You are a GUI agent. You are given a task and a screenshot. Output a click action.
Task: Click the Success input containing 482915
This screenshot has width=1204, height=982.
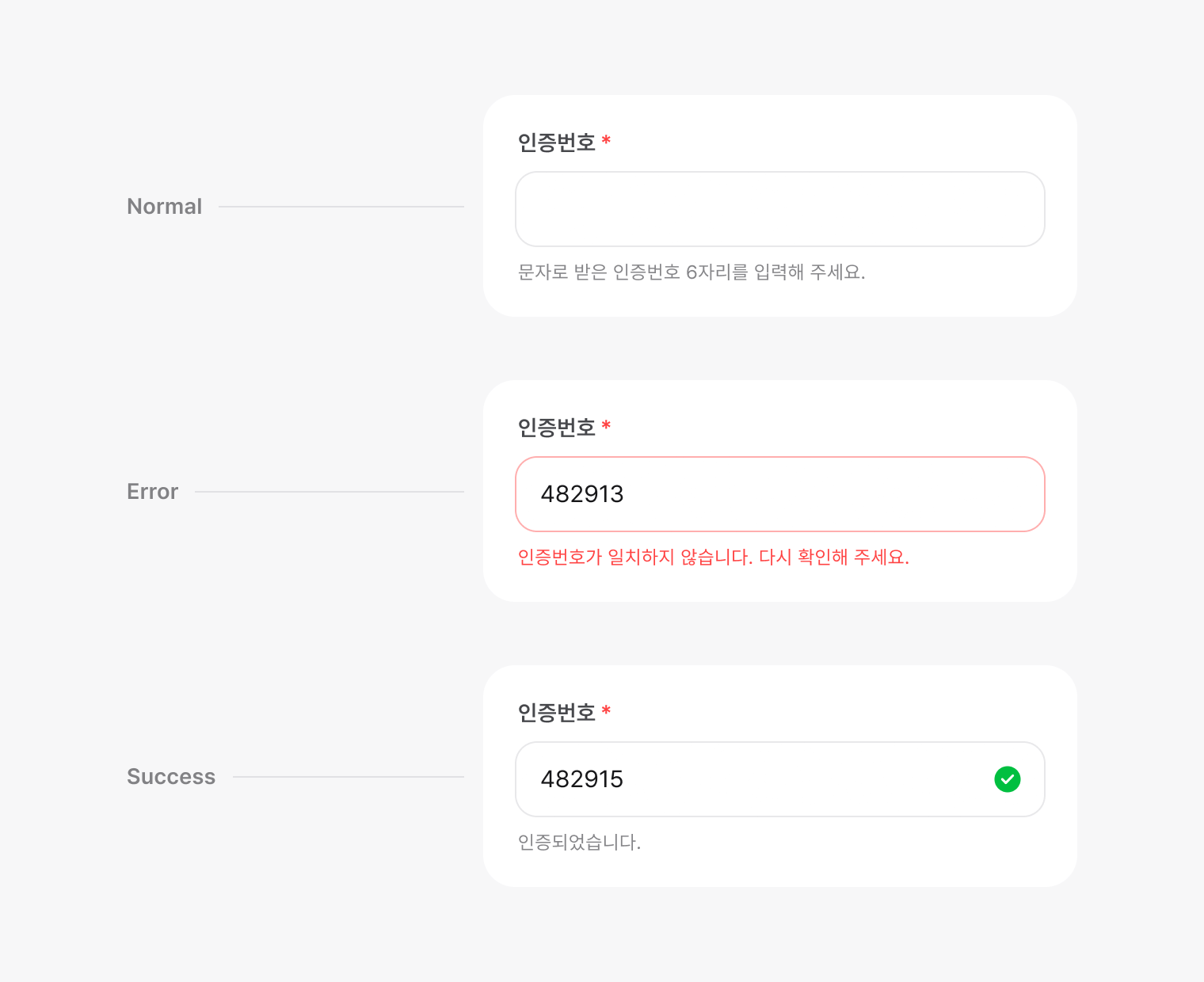click(780, 779)
